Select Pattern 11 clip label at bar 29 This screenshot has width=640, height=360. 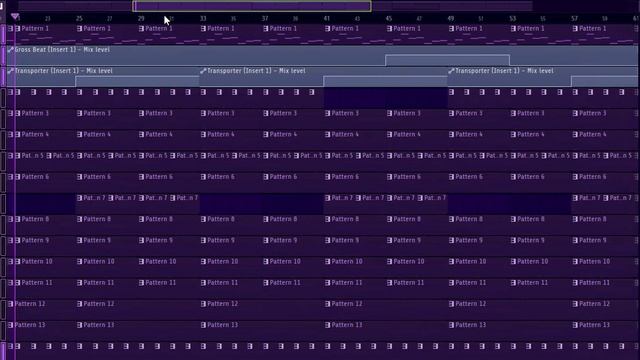[160, 283]
